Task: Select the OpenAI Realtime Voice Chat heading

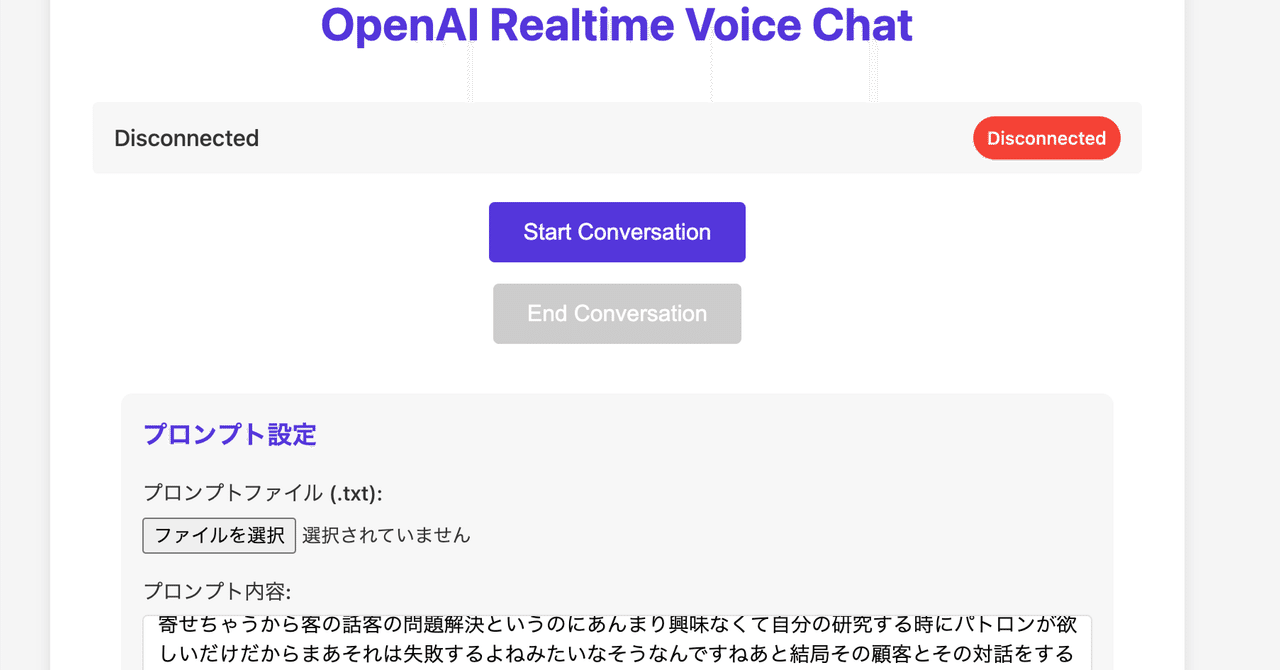Action: pyautogui.click(x=617, y=25)
